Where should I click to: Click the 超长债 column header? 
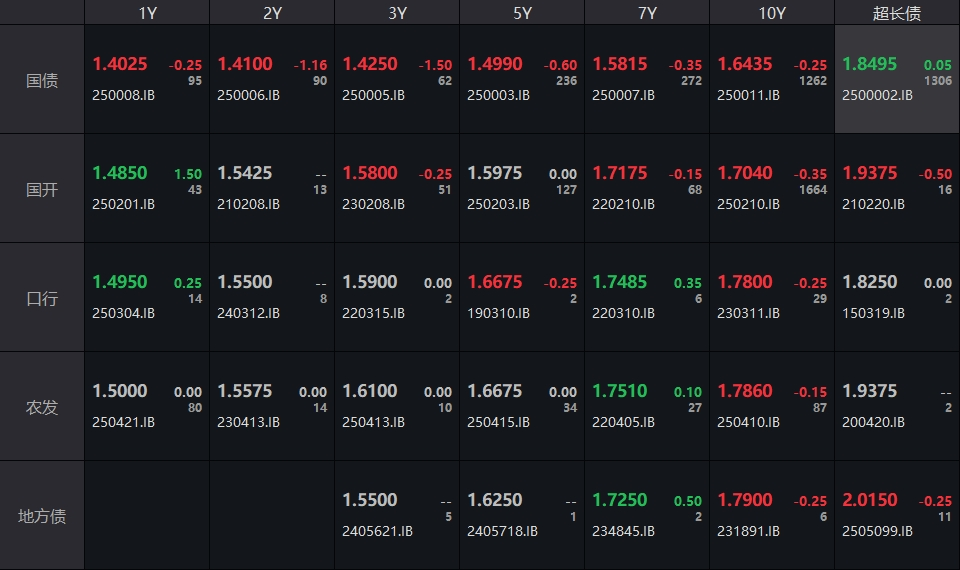coord(897,13)
